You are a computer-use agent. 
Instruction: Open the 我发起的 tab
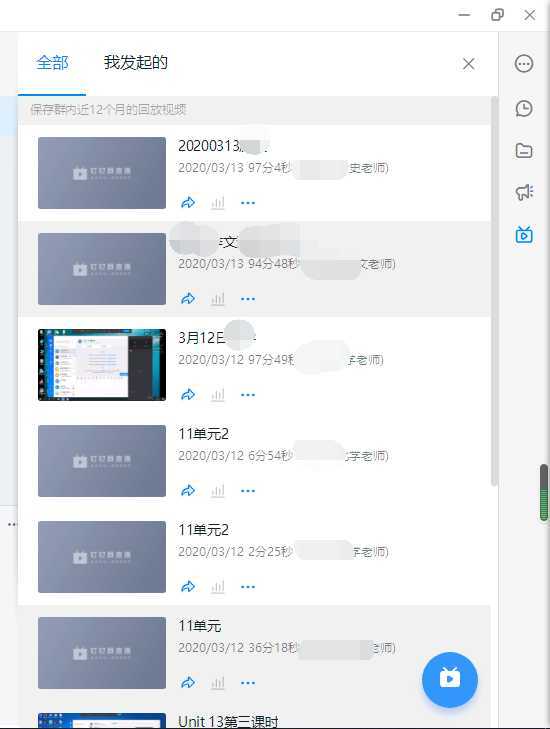click(135, 62)
